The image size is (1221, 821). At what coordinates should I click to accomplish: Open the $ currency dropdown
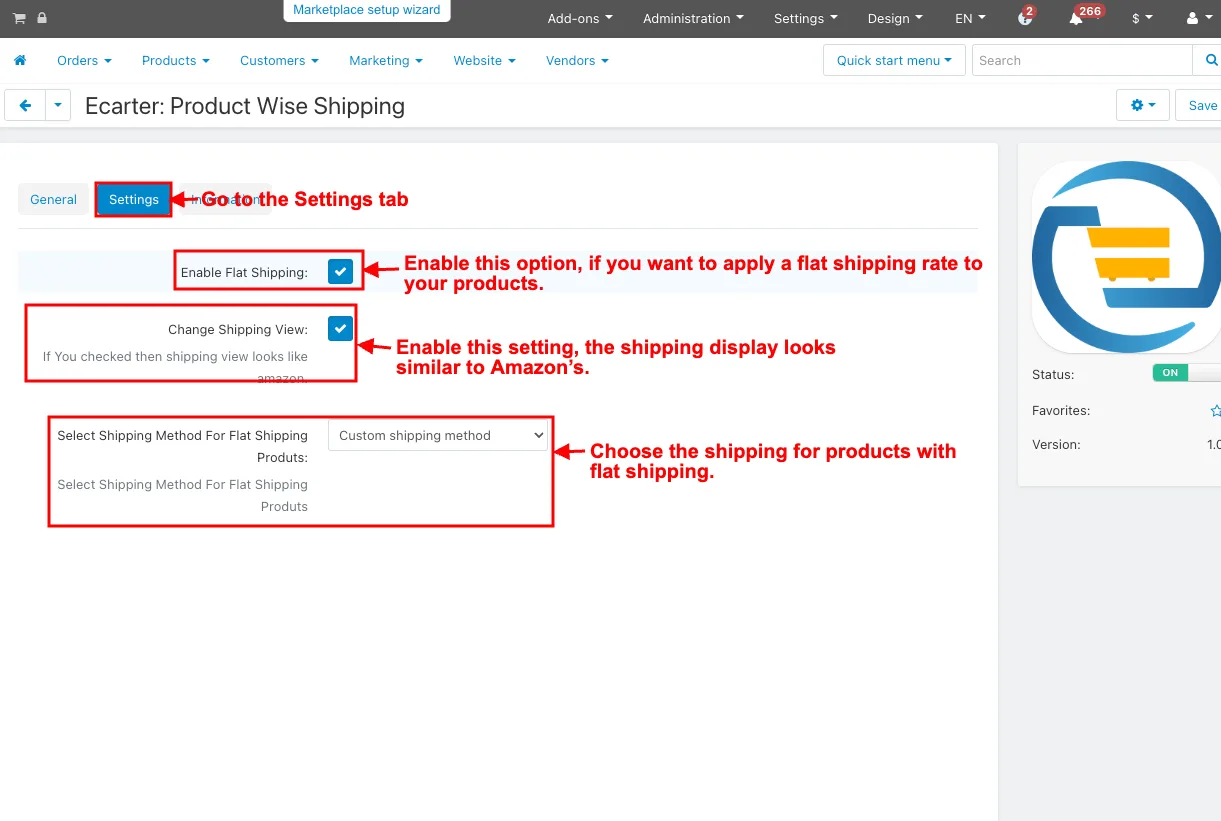[1142, 18]
